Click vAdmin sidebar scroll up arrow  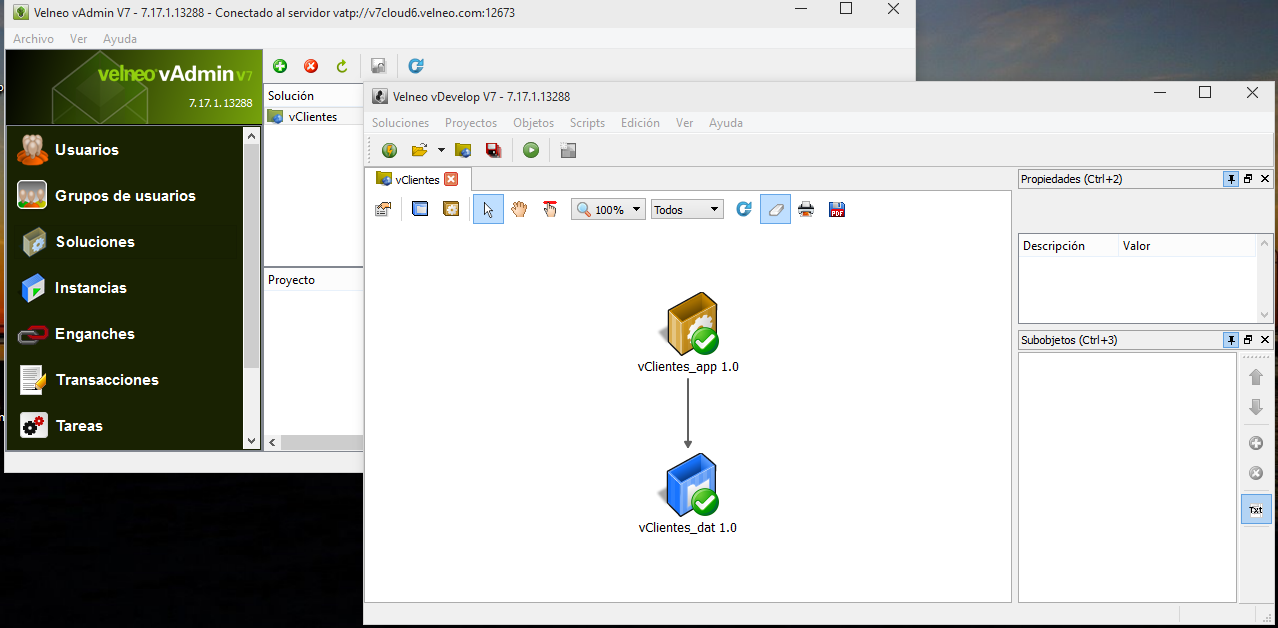[x=251, y=135]
